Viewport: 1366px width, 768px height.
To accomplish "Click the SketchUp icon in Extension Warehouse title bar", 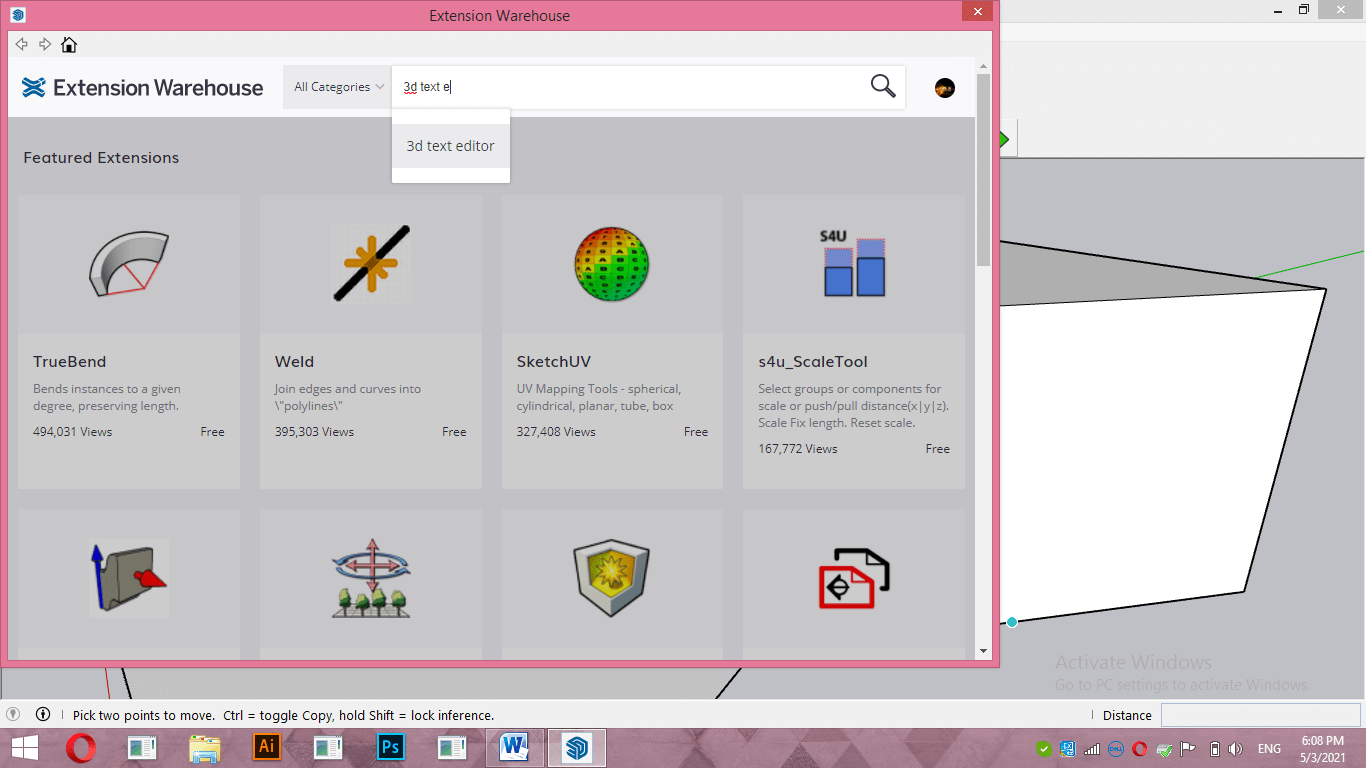I will [18, 15].
